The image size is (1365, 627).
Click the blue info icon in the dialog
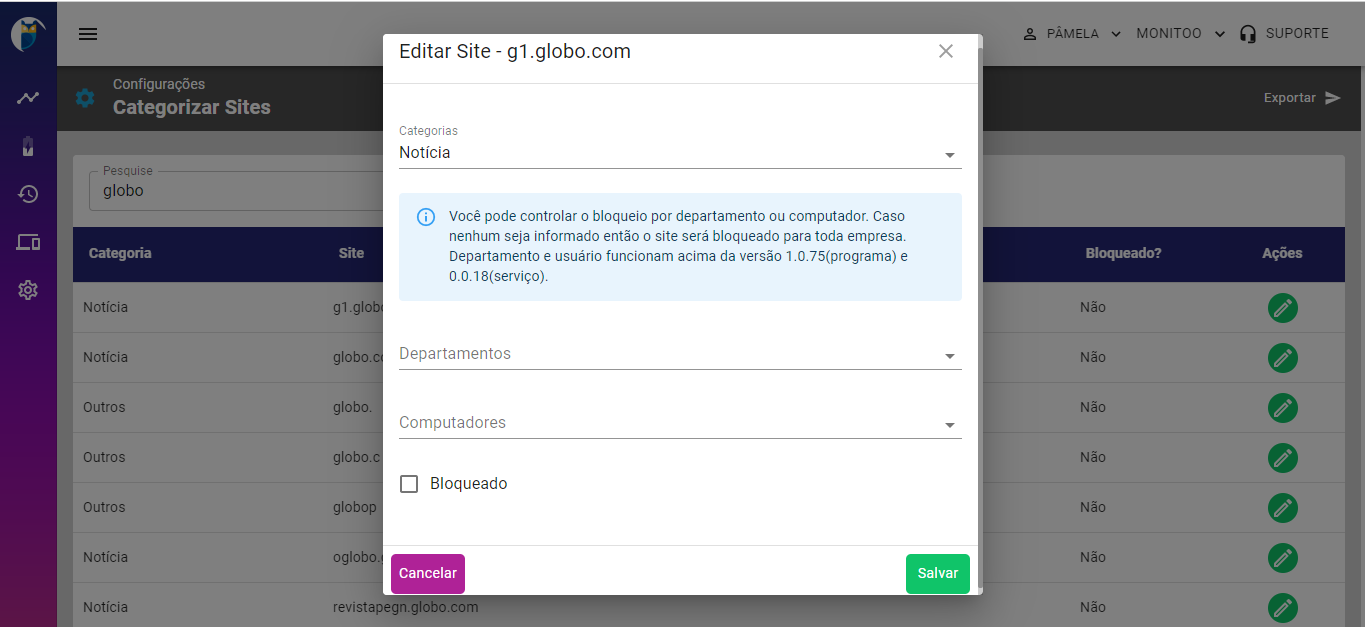(427, 216)
